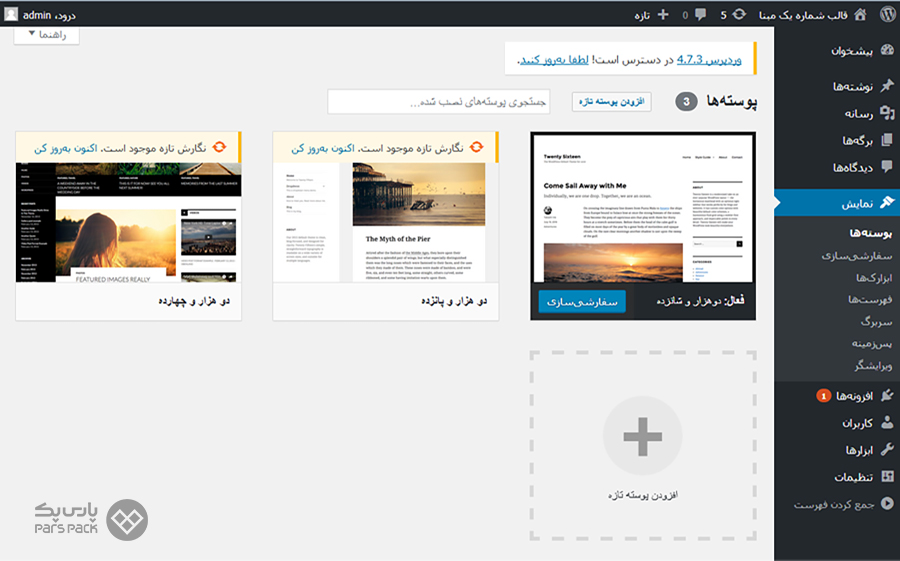
Task: Open رسانه media menu item
Action: [859, 114]
